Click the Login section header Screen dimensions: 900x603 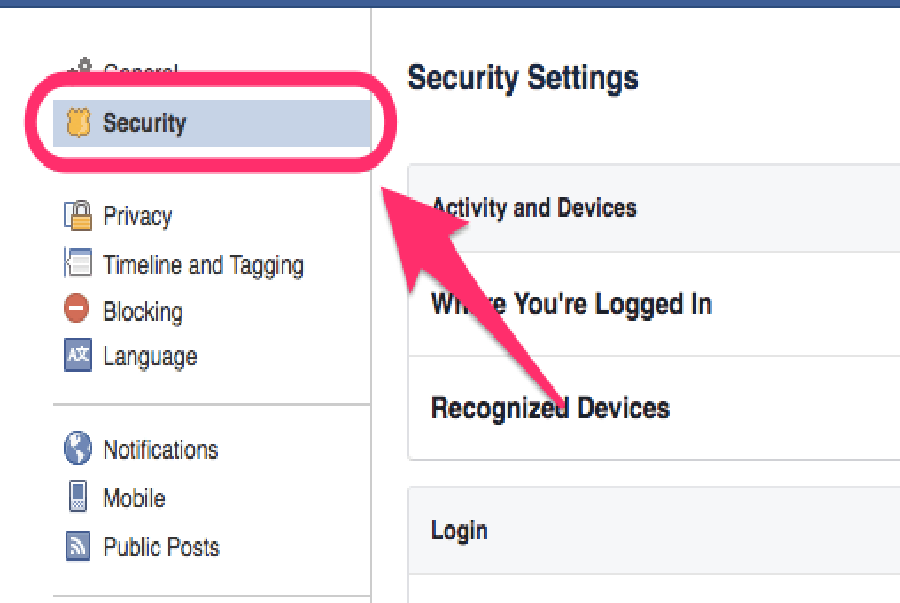tap(459, 530)
